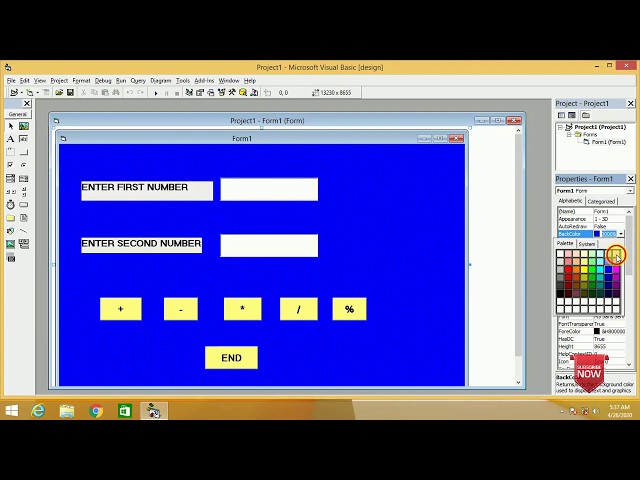Open the Format menu
The width and height of the screenshot is (640, 480).
[81, 80]
